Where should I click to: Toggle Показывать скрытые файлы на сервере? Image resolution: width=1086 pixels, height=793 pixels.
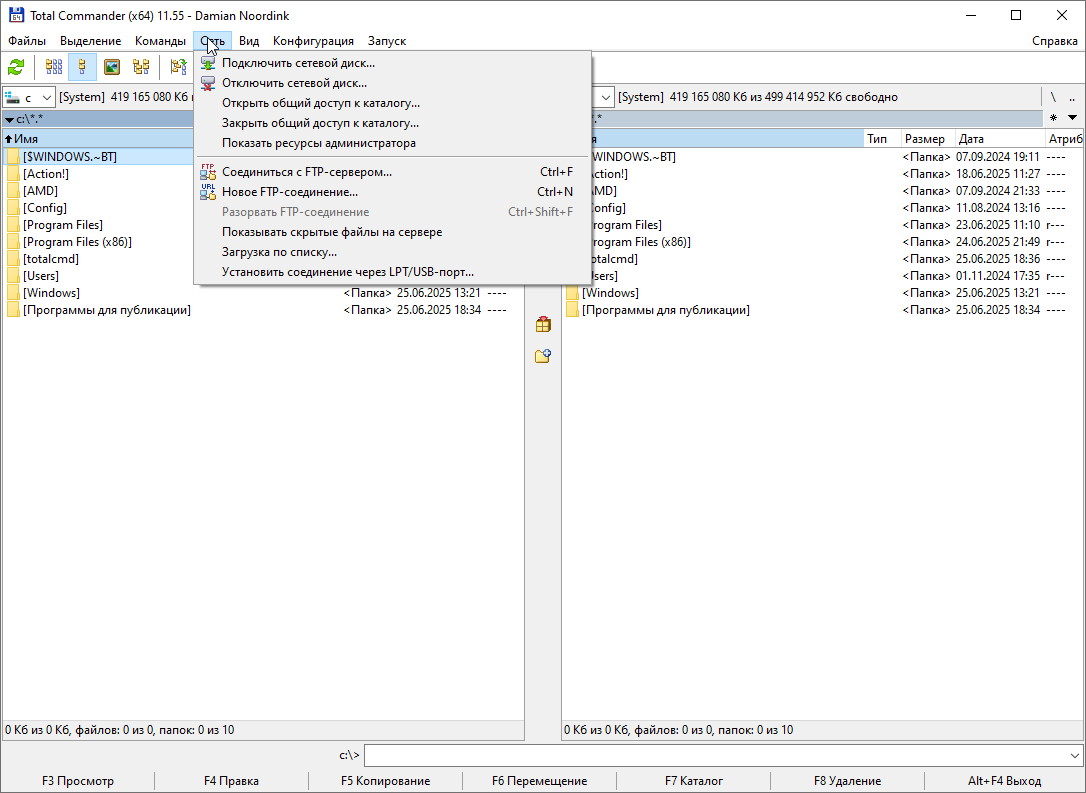[x=393, y=232]
